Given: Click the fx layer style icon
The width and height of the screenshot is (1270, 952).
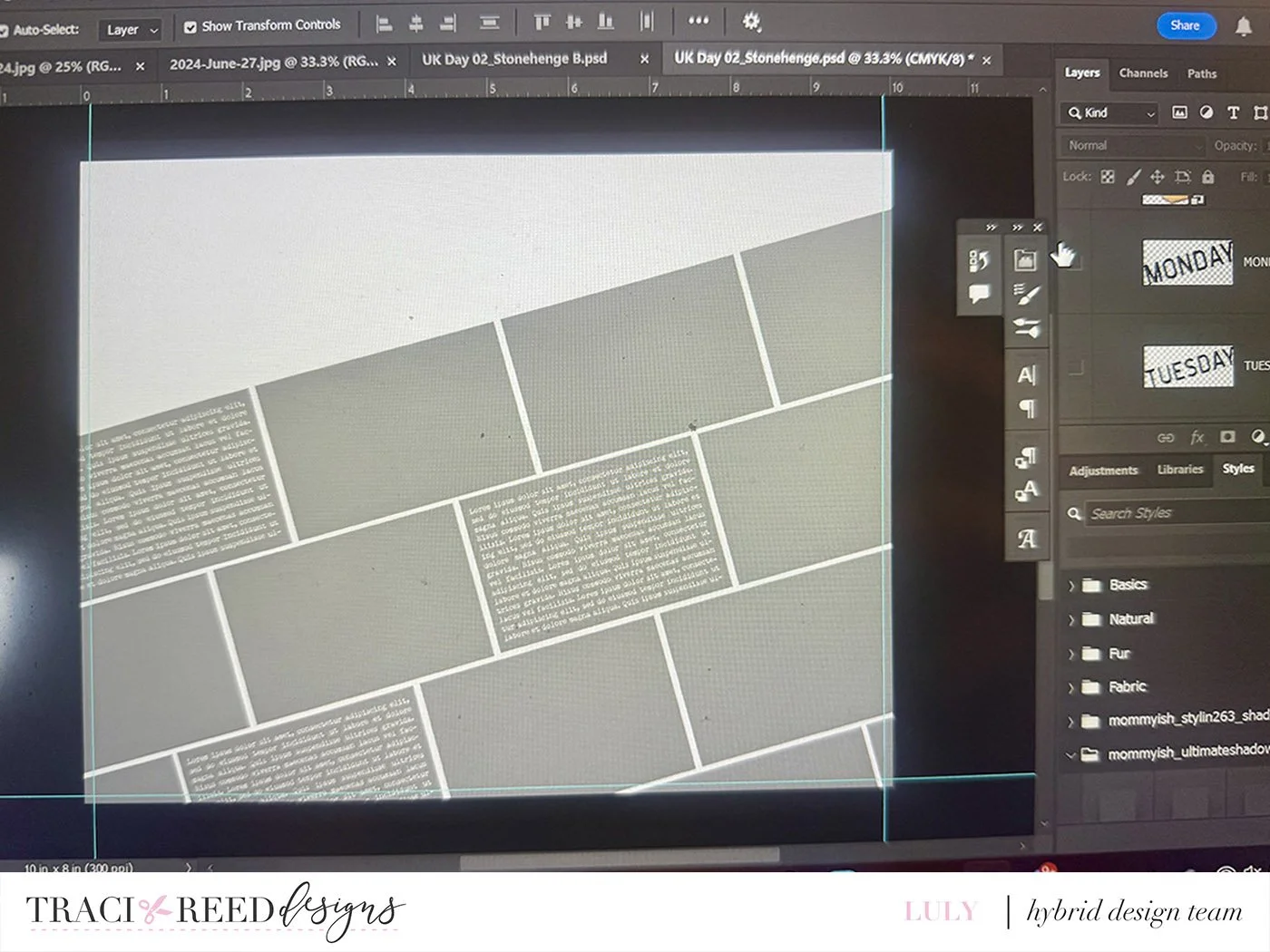Looking at the screenshot, I should (1197, 438).
